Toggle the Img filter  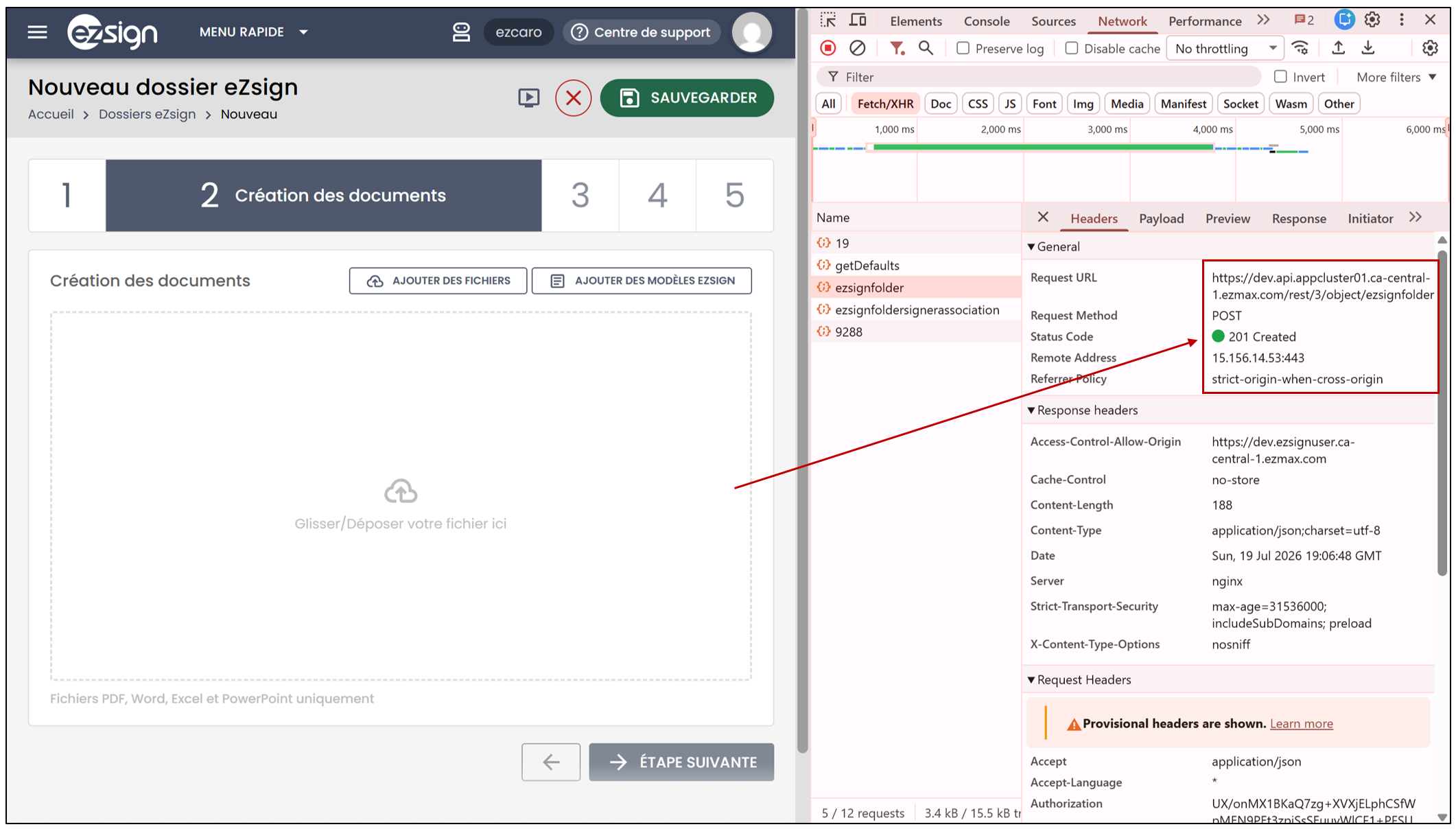1083,104
